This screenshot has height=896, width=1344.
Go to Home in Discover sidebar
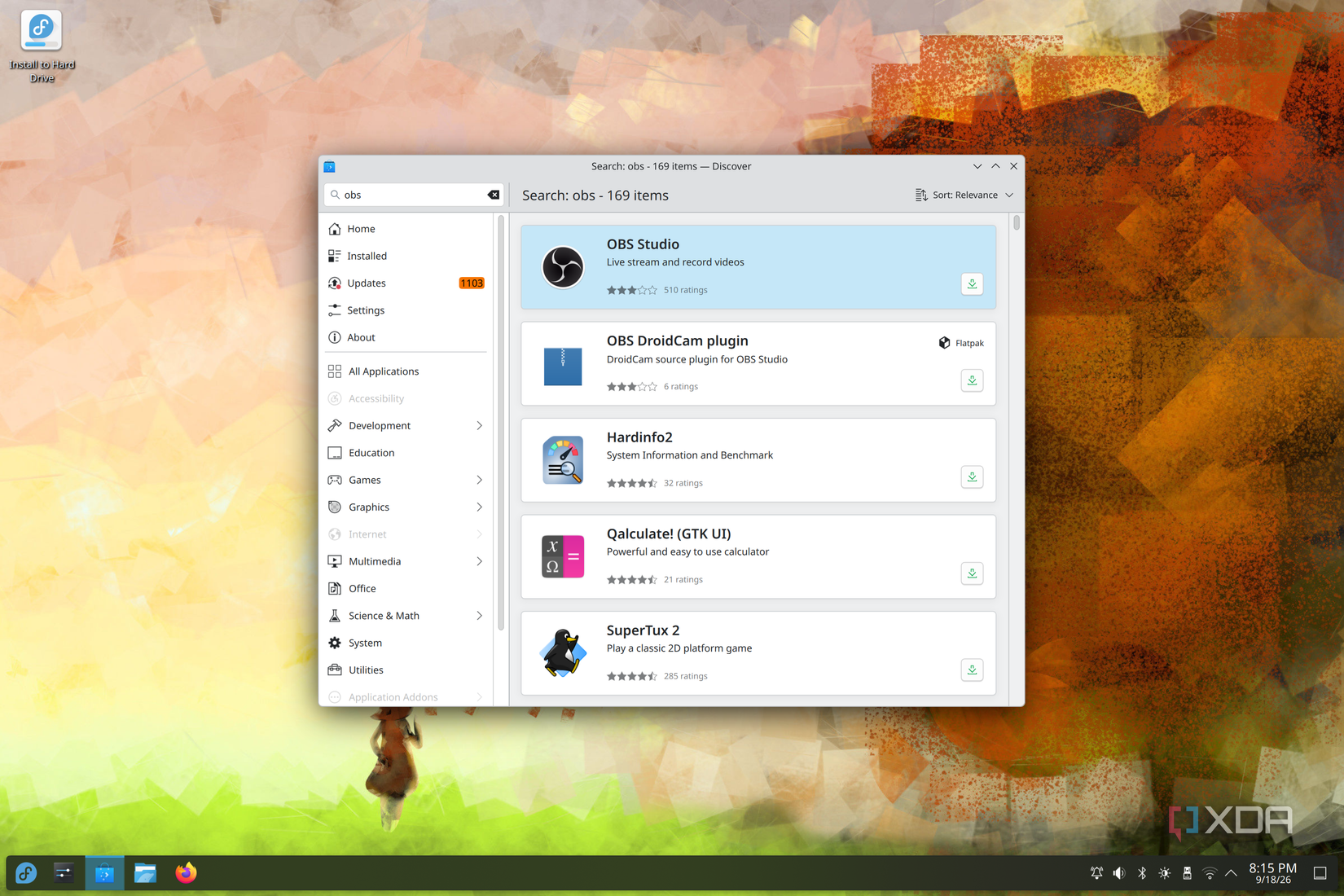(407, 229)
